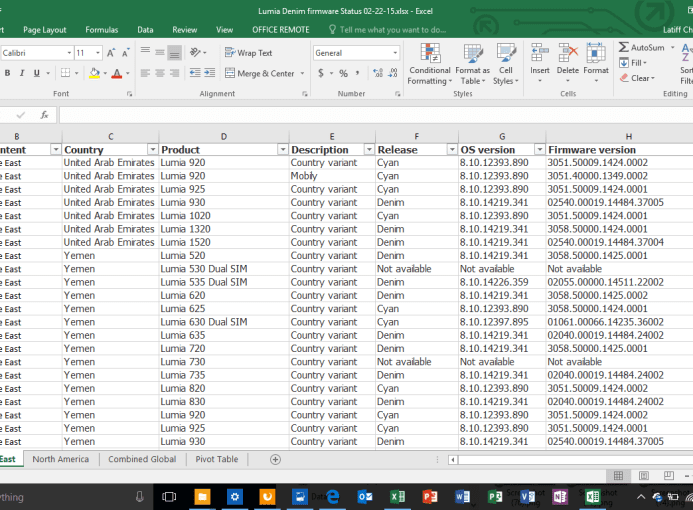Open the Data tab
The image size is (693, 510).
(x=145, y=30)
